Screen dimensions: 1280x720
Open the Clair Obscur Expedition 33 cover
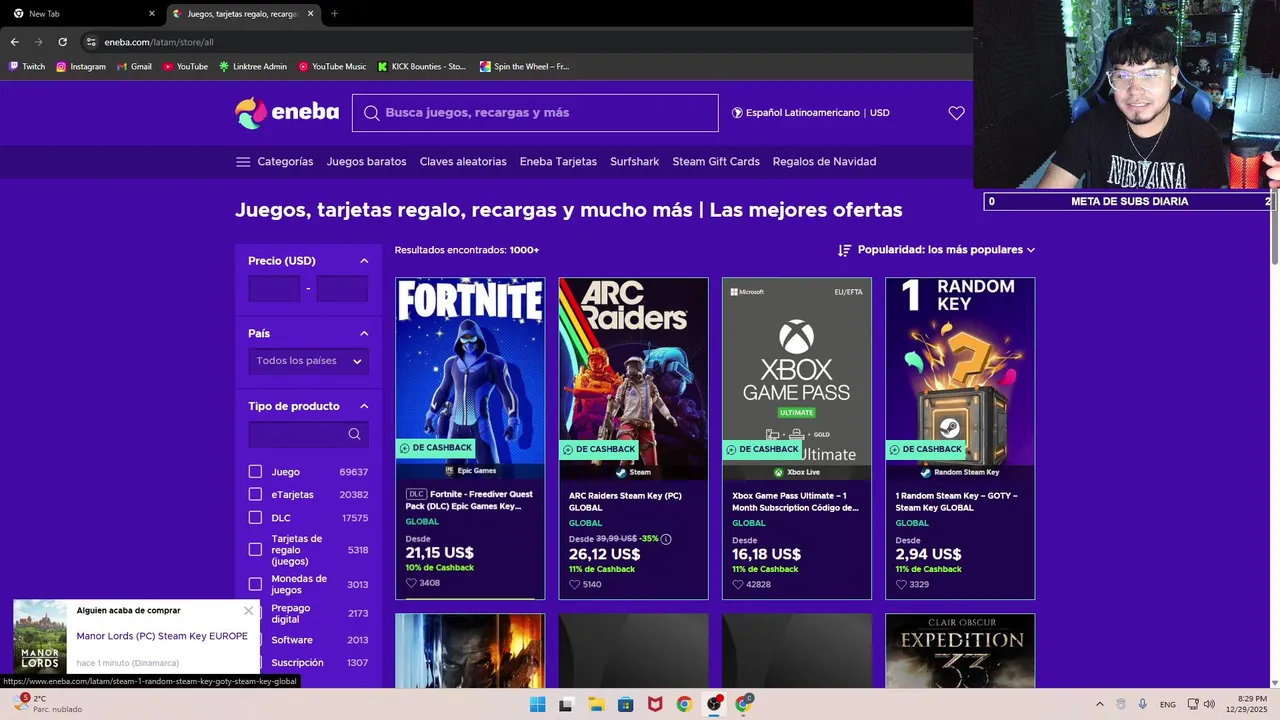pos(960,651)
